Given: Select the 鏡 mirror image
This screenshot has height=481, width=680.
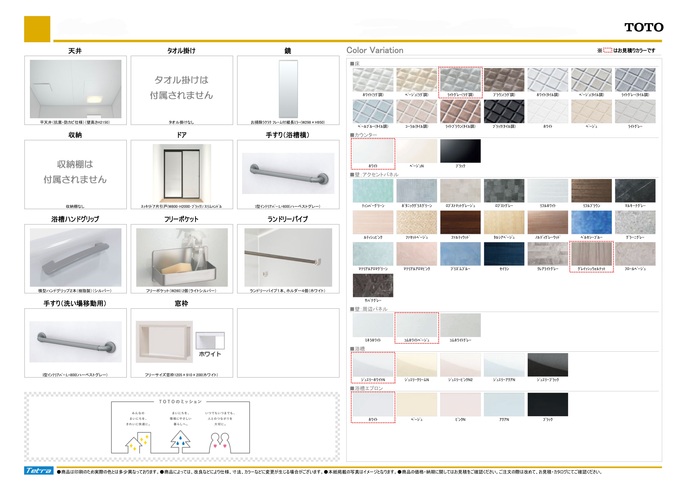Looking at the screenshot, I should click(286, 87).
